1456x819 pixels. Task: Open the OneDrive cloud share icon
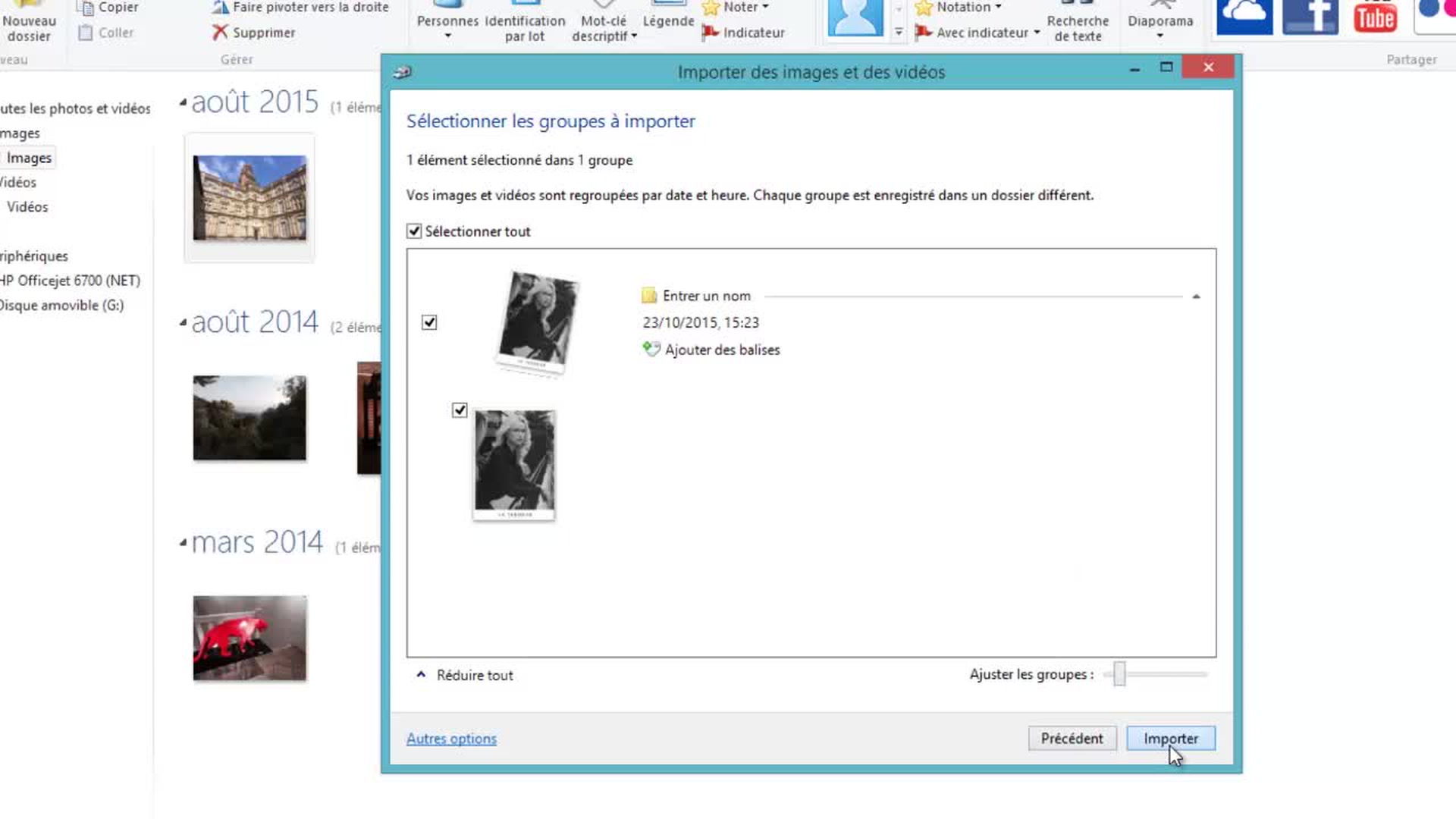point(1244,17)
